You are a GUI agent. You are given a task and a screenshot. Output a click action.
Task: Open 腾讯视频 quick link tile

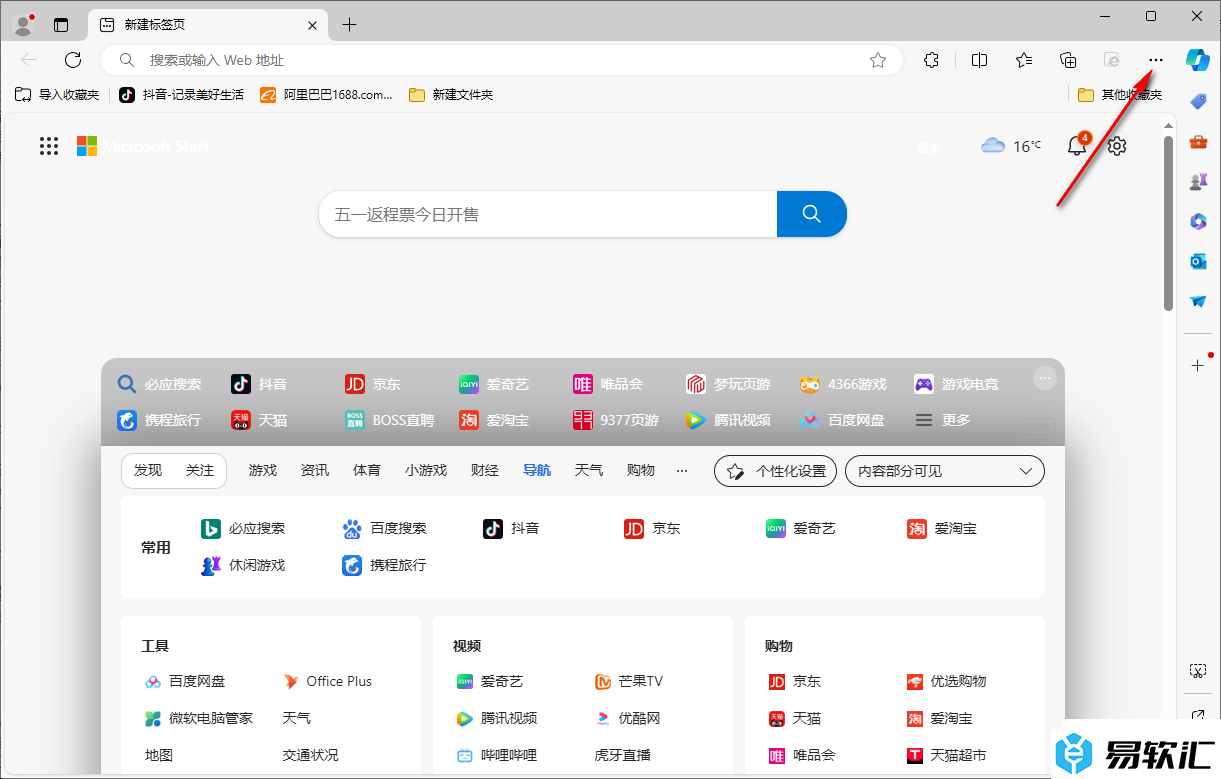pos(728,420)
